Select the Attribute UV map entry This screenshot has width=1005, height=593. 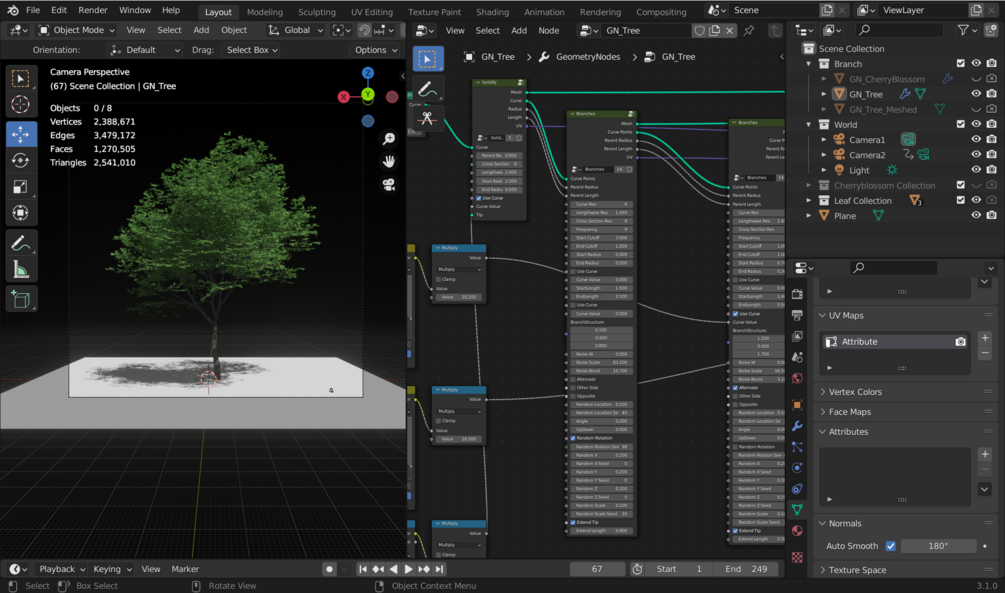pyautogui.click(x=895, y=342)
